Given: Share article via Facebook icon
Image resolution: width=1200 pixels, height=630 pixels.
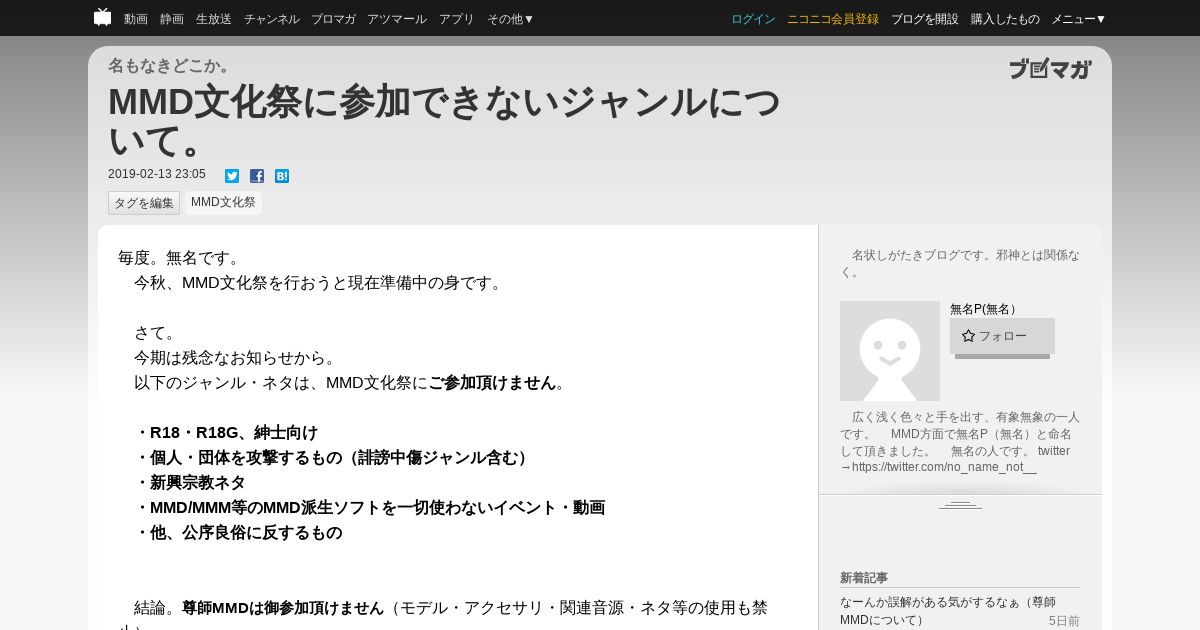Looking at the screenshot, I should coord(257,176).
